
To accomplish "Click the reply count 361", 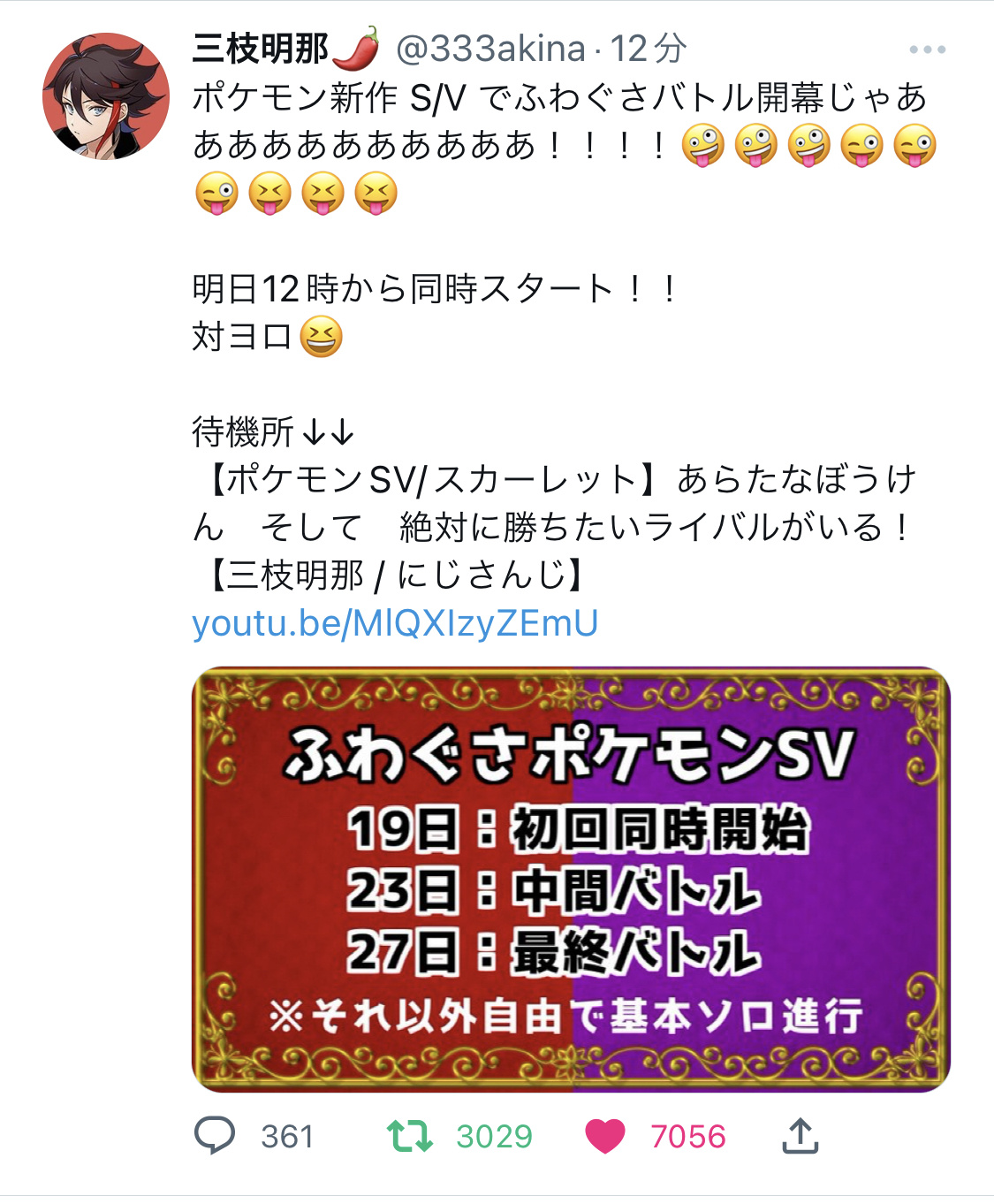I will click(x=288, y=1137).
